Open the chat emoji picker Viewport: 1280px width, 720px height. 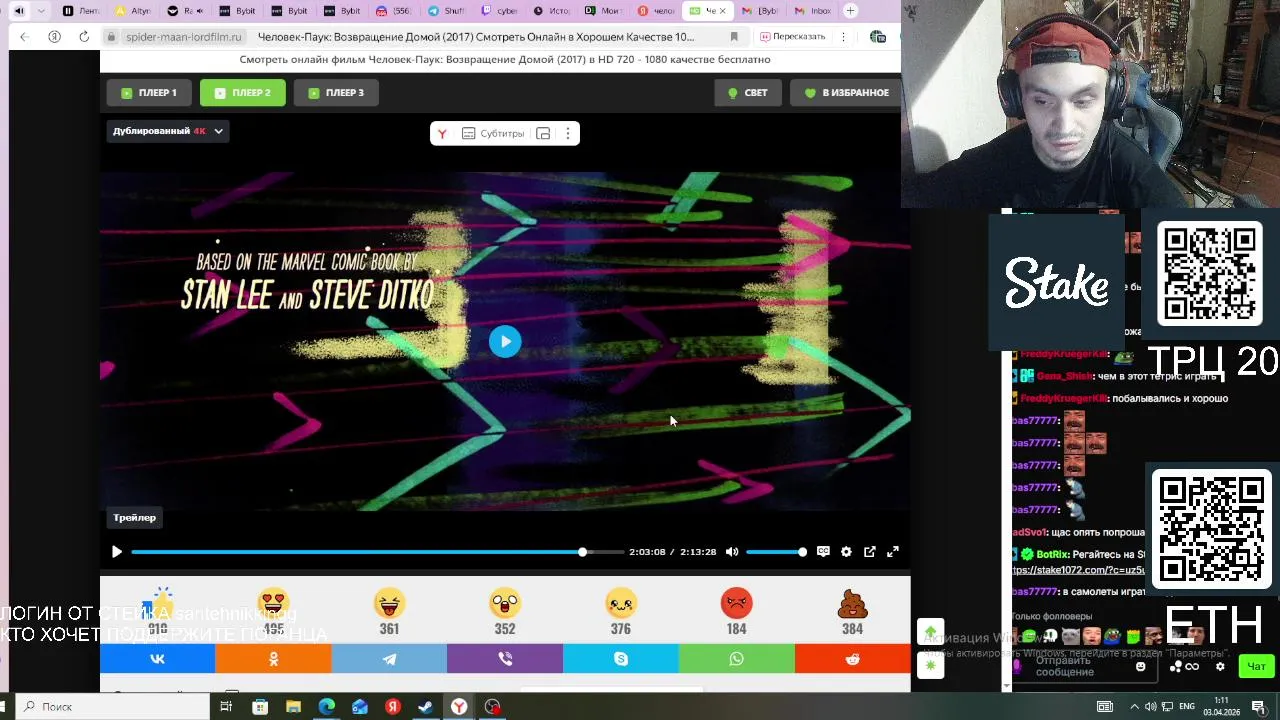coord(1140,667)
